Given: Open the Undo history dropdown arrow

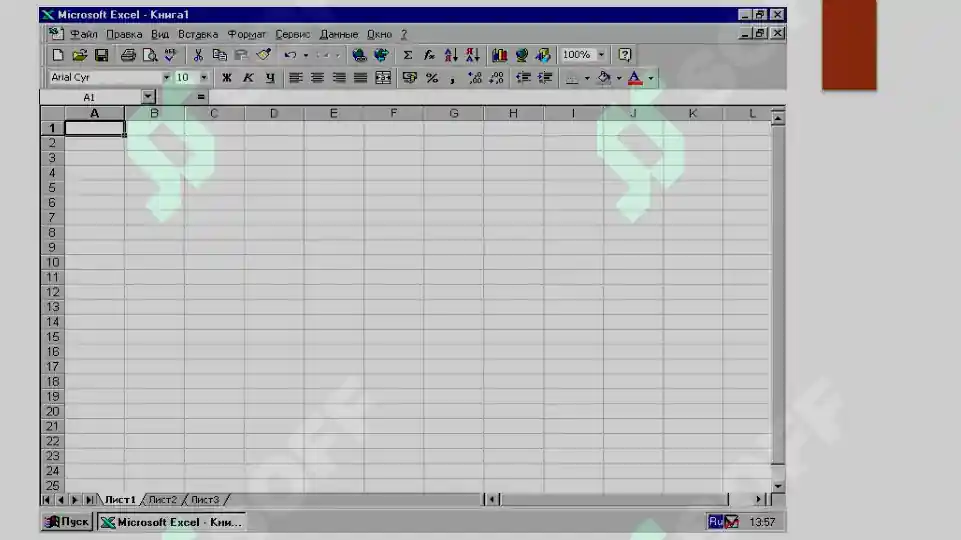Looking at the screenshot, I should coord(306,55).
